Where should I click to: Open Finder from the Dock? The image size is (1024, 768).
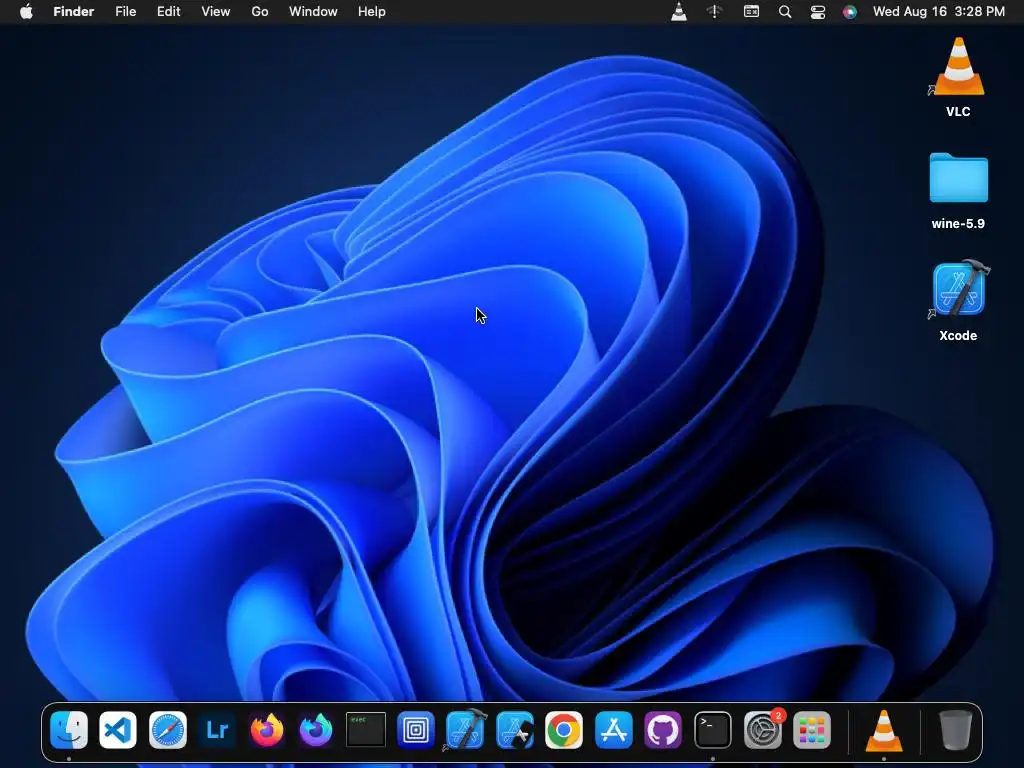pyautogui.click(x=69, y=729)
